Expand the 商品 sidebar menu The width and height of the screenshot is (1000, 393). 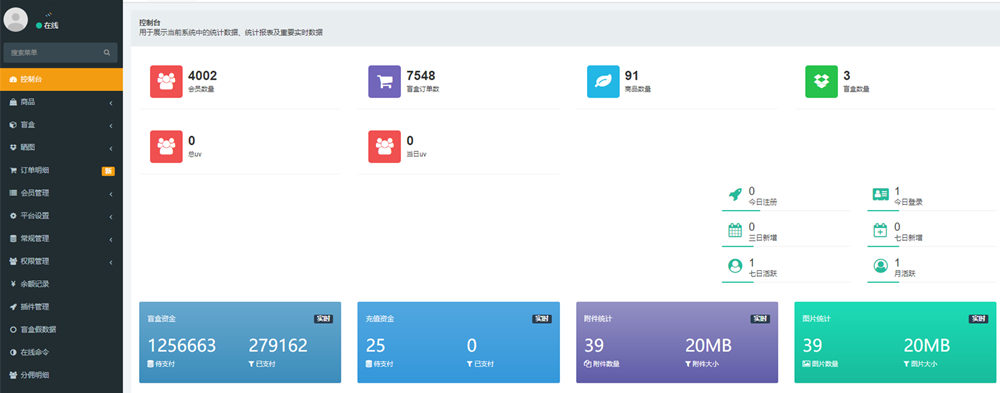61,102
